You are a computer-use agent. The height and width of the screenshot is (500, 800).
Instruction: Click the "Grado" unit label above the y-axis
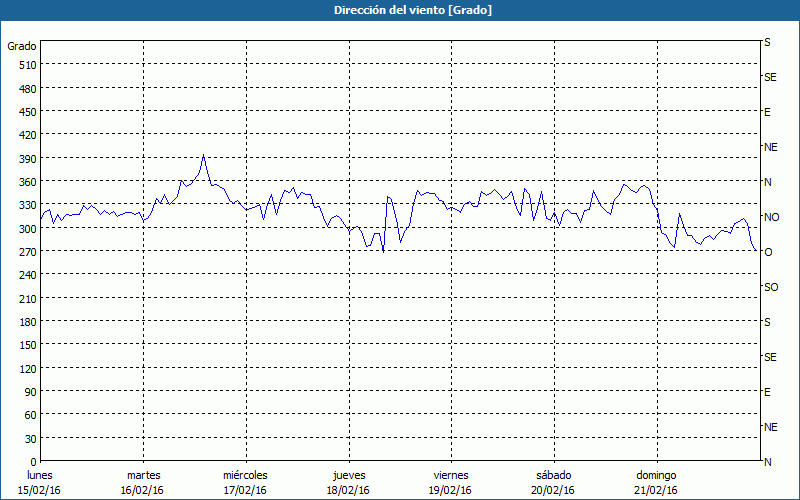tap(22, 46)
